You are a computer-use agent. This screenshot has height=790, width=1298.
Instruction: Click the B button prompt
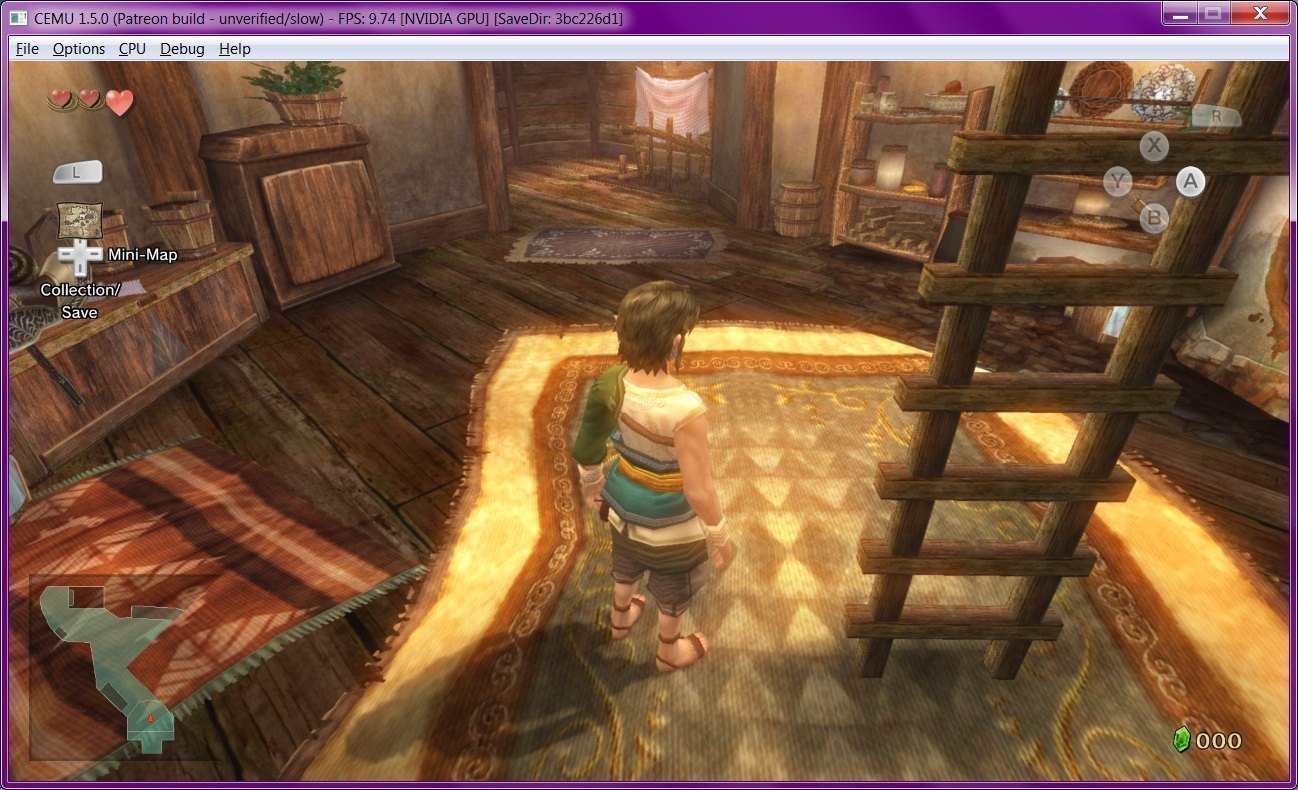click(1154, 217)
